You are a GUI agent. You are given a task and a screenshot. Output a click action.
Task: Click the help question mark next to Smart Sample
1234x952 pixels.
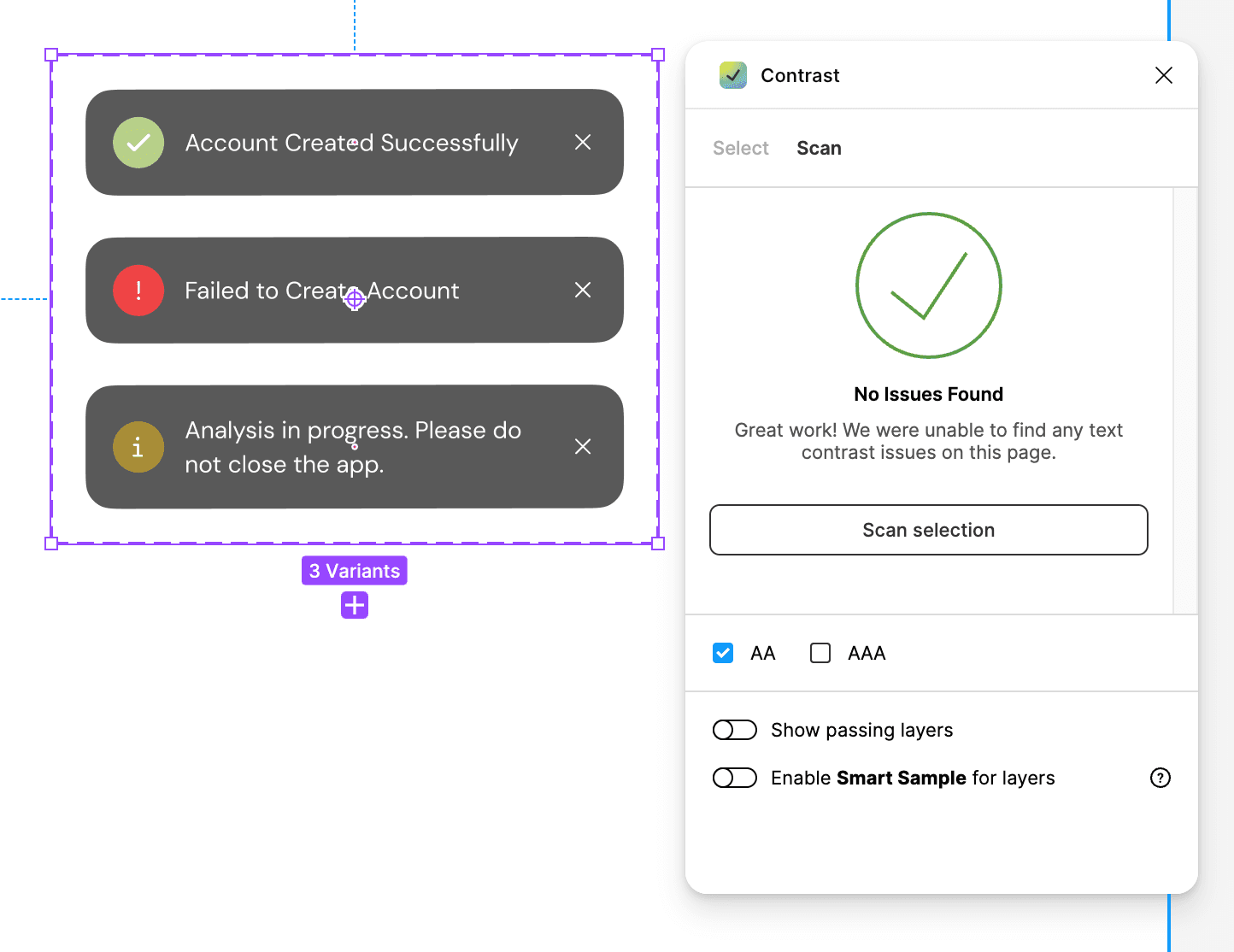[x=1160, y=778]
